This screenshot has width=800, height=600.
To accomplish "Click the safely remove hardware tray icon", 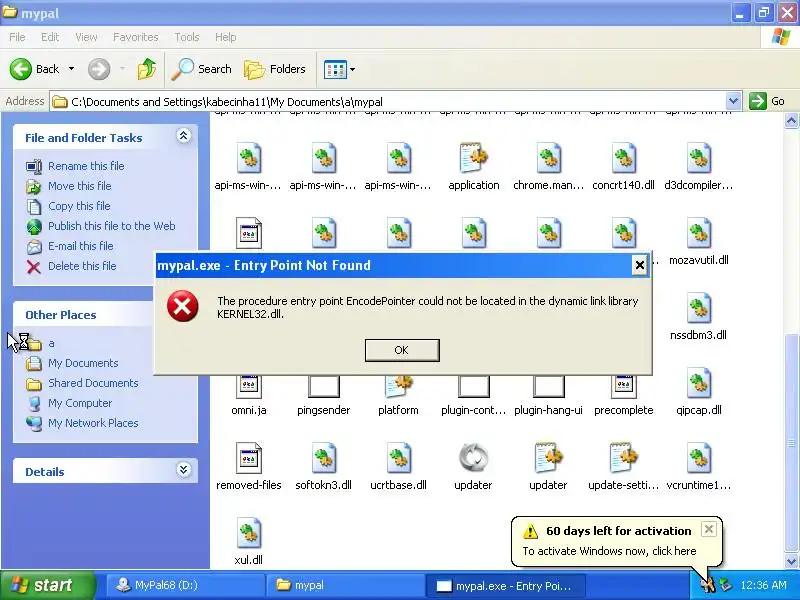I will pos(726,585).
